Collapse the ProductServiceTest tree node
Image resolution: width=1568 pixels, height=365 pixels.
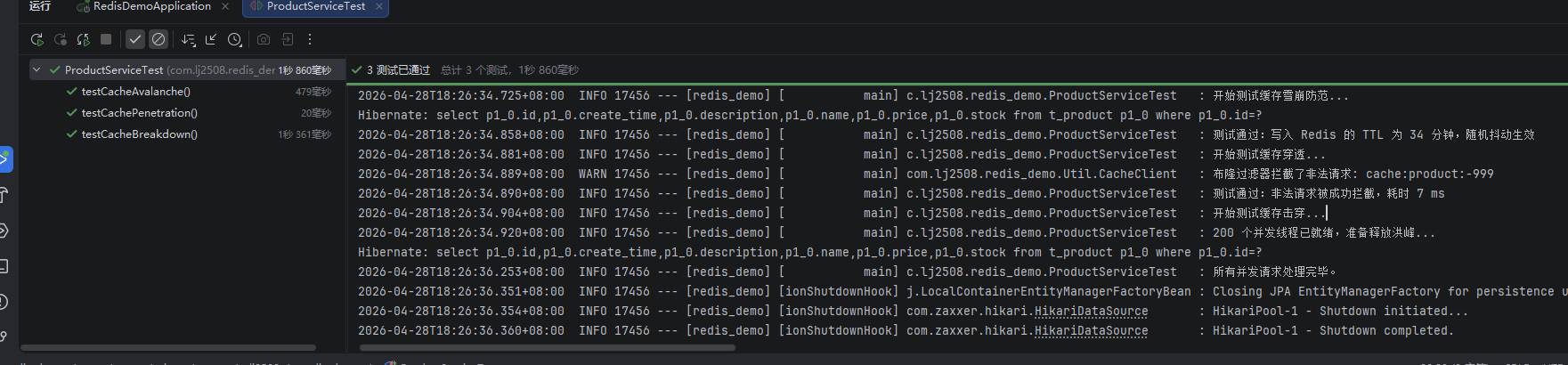37,69
